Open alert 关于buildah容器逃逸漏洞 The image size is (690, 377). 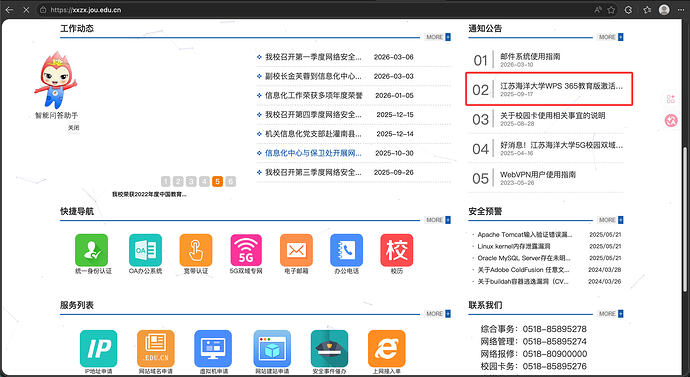(x=523, y=282)
